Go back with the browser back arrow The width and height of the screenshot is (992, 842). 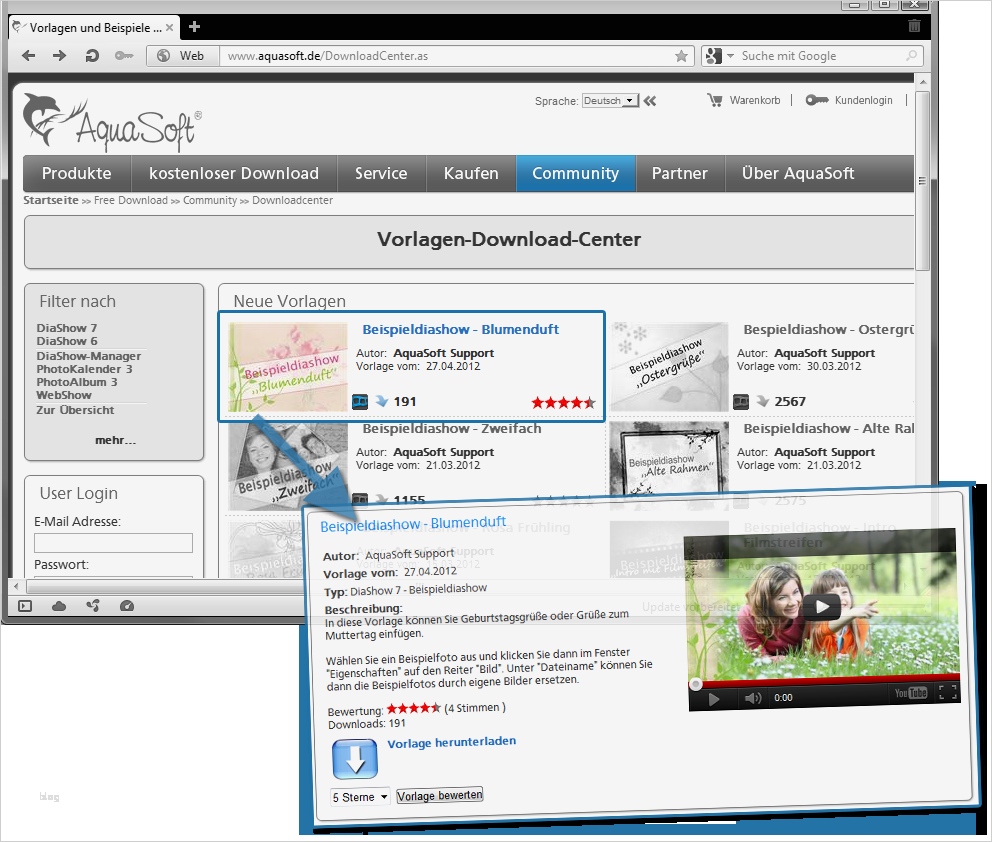[x=28, y=56]
